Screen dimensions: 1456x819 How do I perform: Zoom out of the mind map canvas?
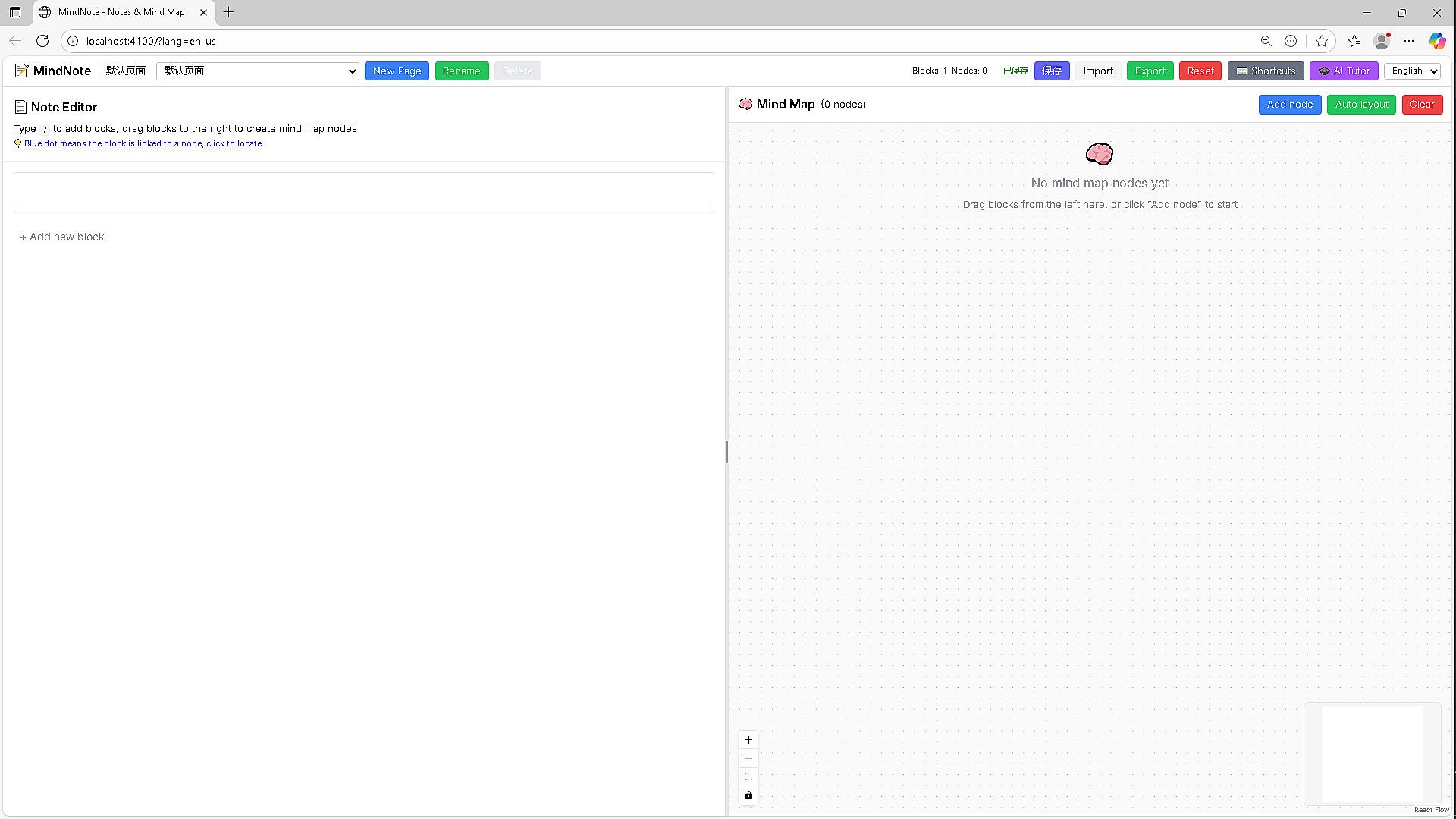748,758
